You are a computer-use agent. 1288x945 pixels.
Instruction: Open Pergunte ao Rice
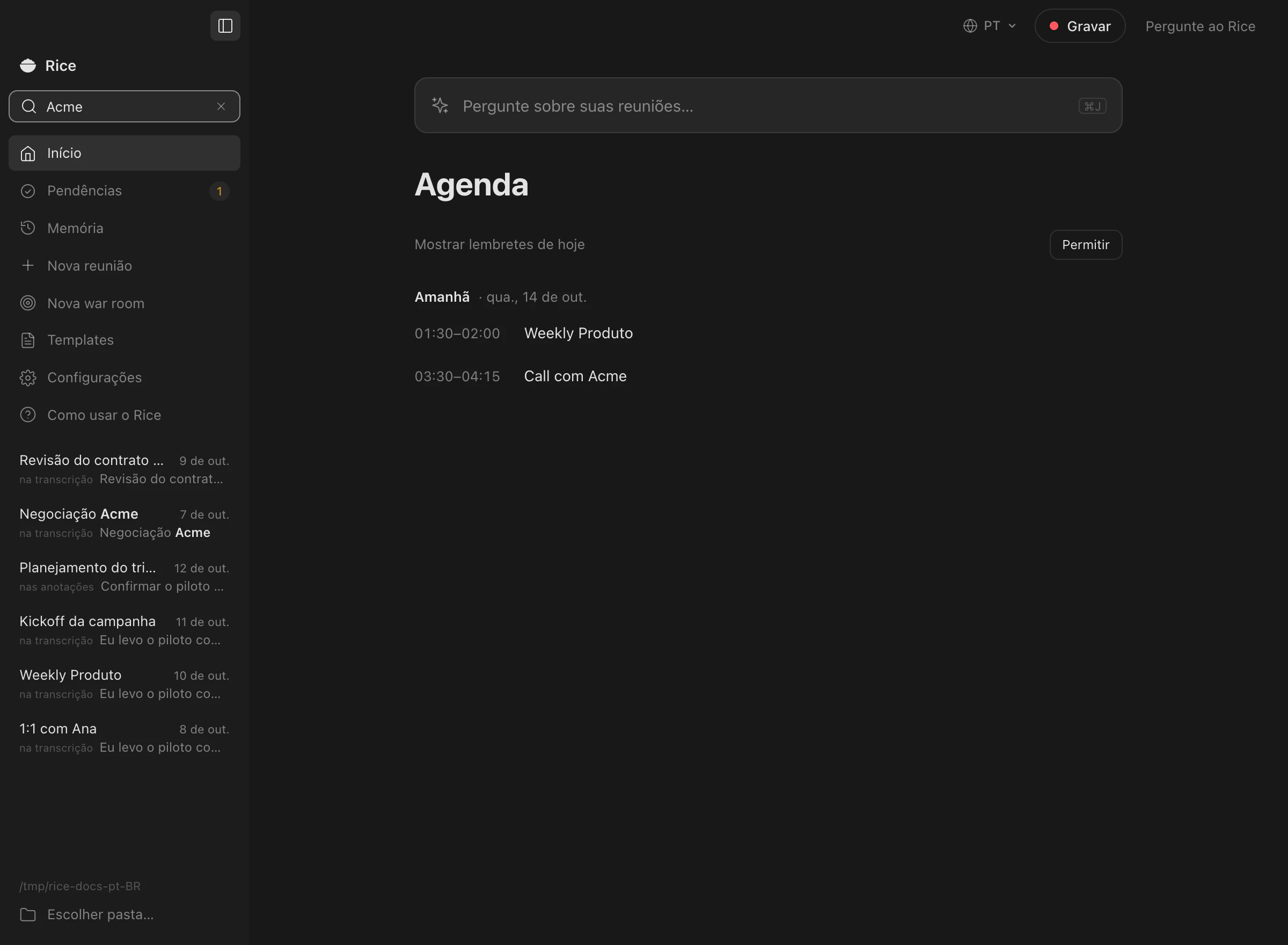click(x=1200, y=26)
